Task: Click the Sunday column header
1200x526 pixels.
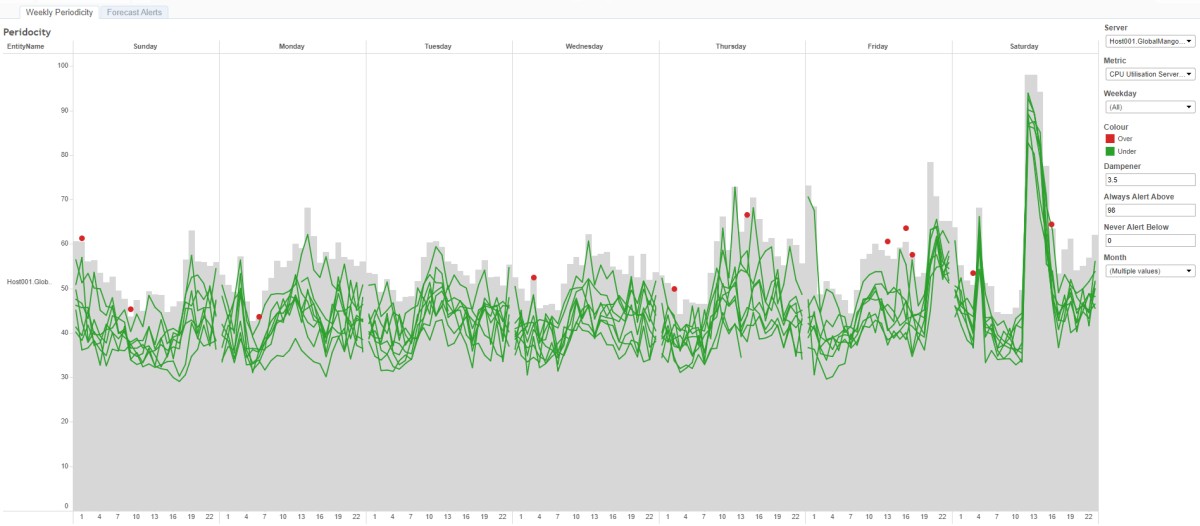Action: tap(145, 46)
